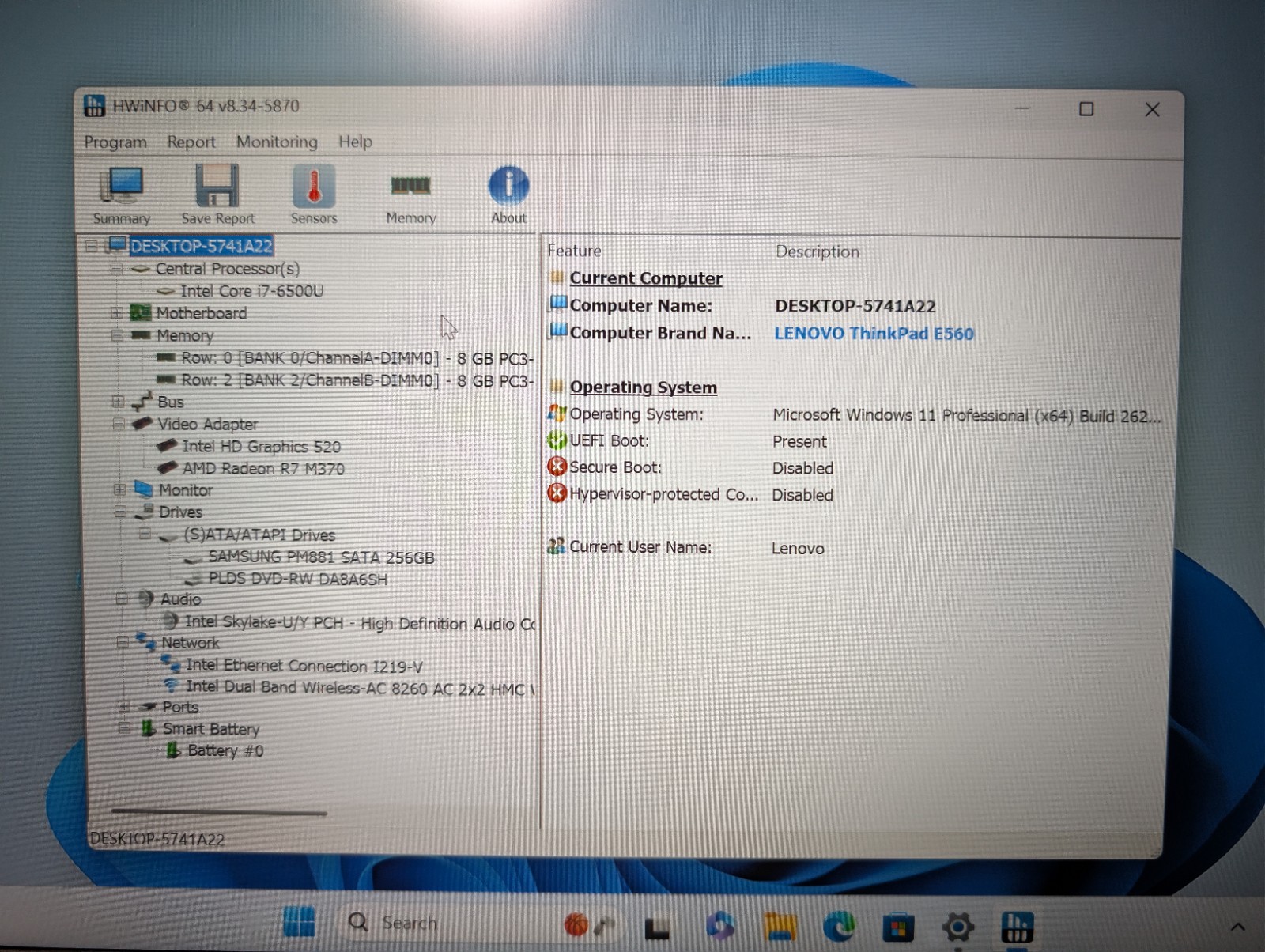Collapse the Smart Battery branch
This screenshot has height=952, width=1265.
124,727
